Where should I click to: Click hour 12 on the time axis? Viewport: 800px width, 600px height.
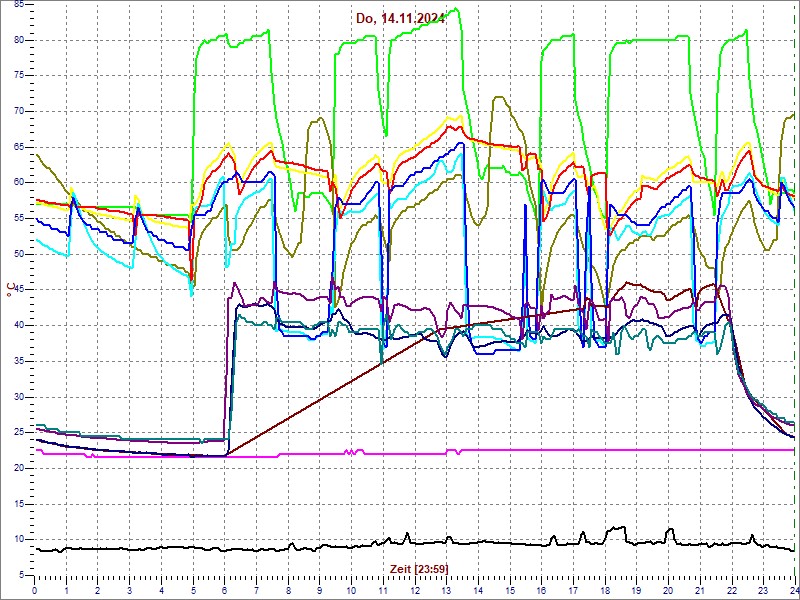[x=415, y=590]
